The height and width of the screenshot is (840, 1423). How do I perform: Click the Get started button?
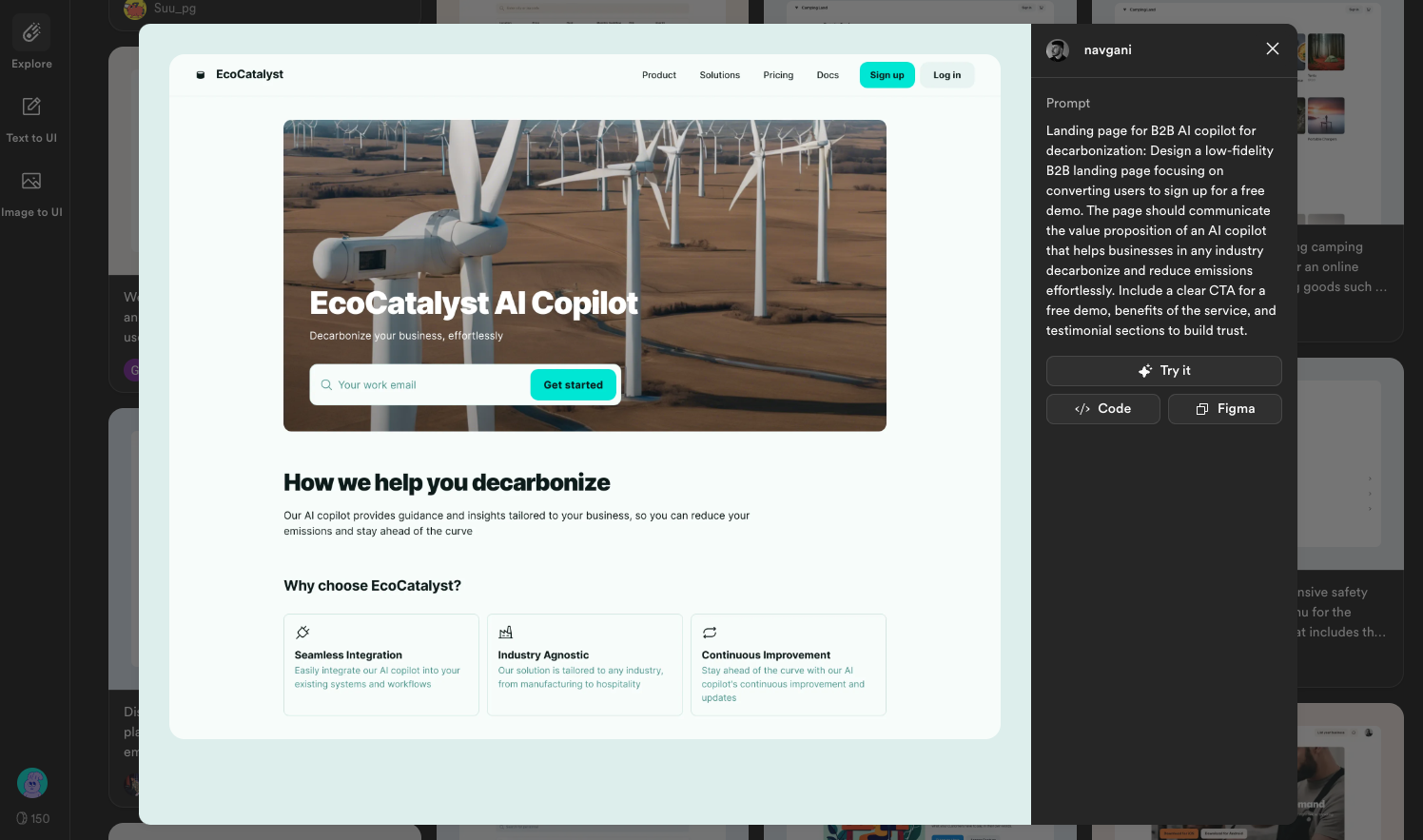[x=574, y=385]
